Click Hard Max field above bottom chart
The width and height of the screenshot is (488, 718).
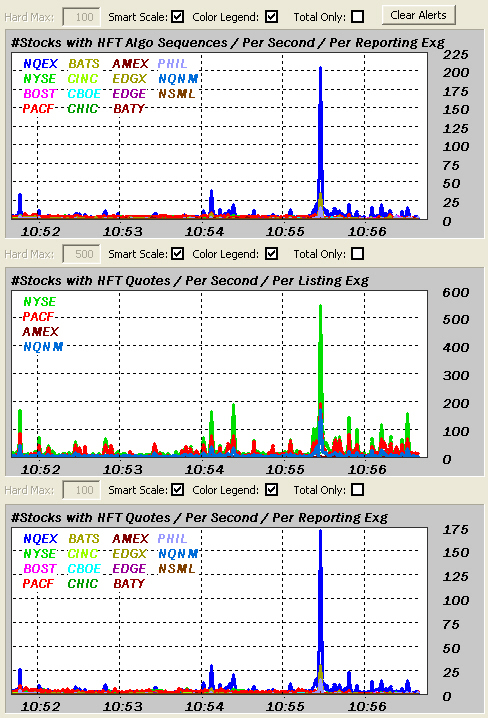(81, 490)
